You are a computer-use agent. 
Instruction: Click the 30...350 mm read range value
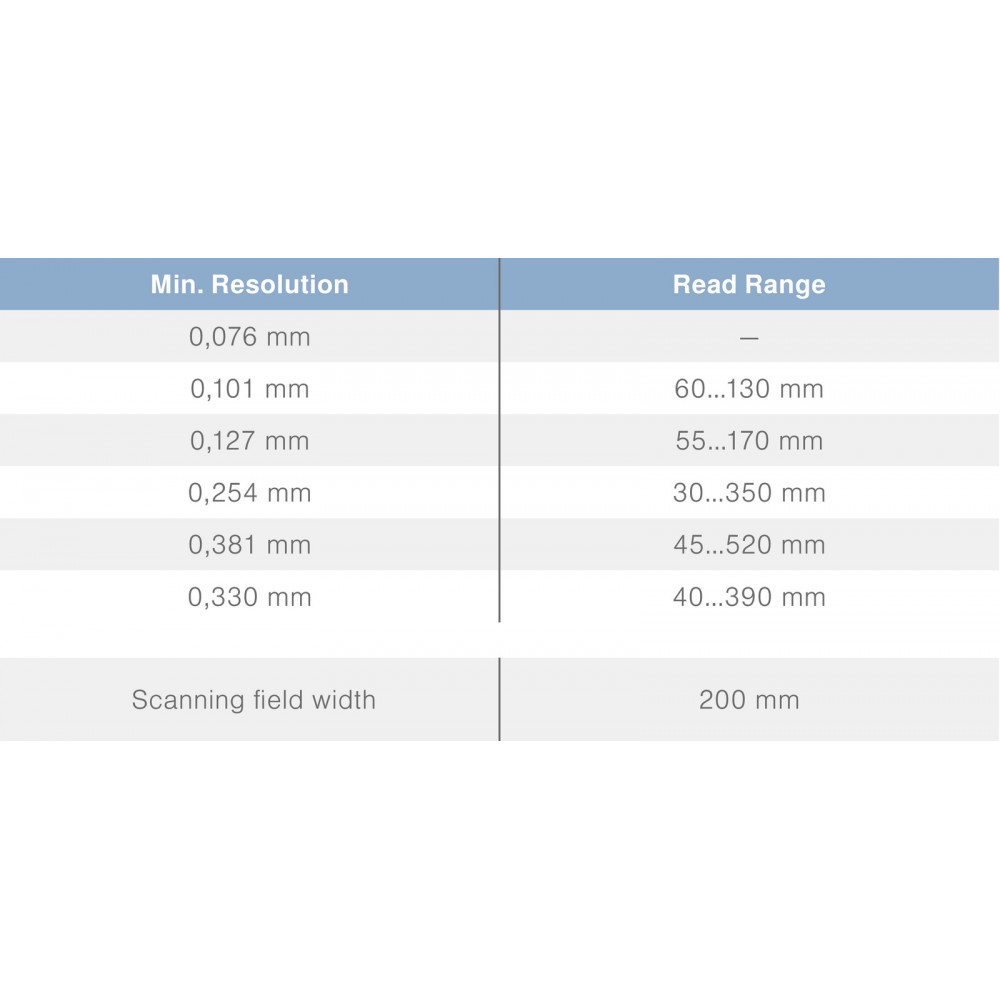pyautogui.click(x=749, y=493)
